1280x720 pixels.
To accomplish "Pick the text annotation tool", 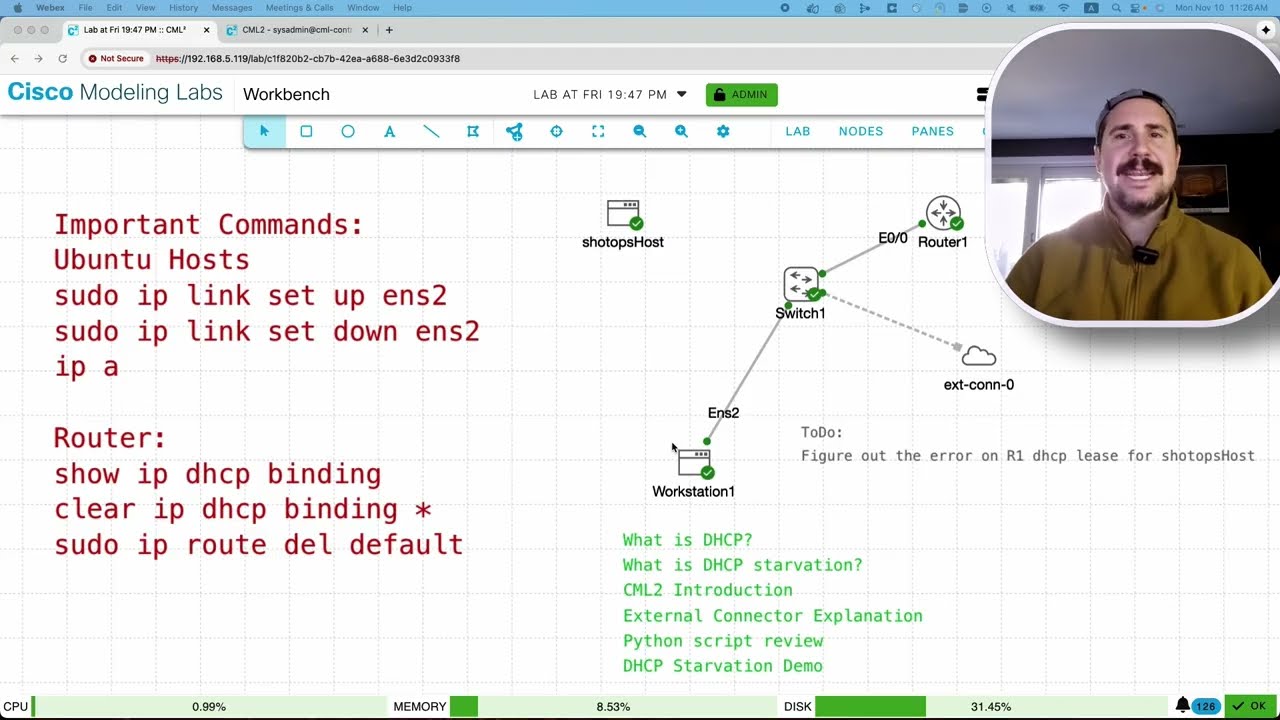I will pyautogui.click(x=390, y=132).
